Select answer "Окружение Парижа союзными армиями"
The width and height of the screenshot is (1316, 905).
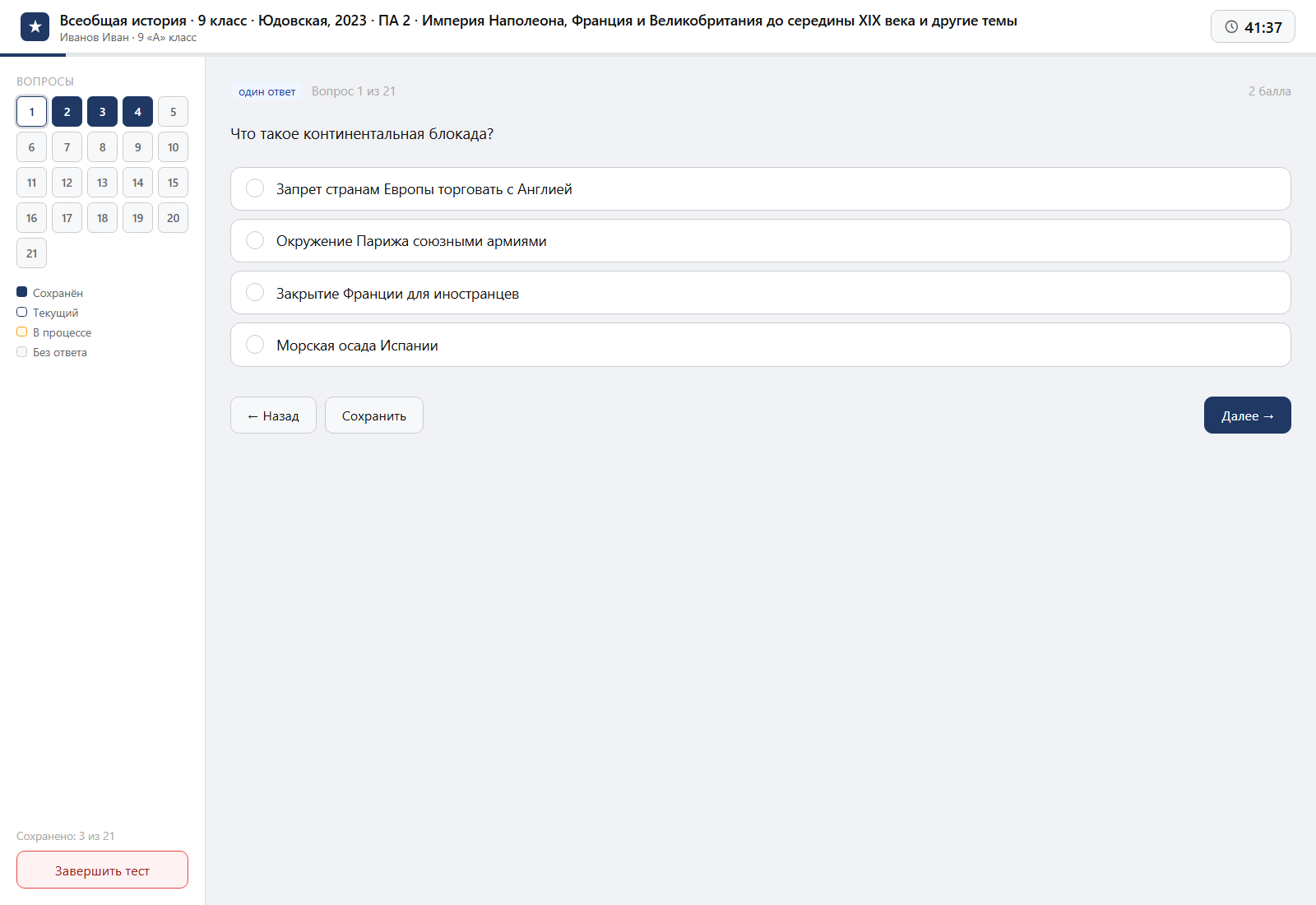point(760,241)
